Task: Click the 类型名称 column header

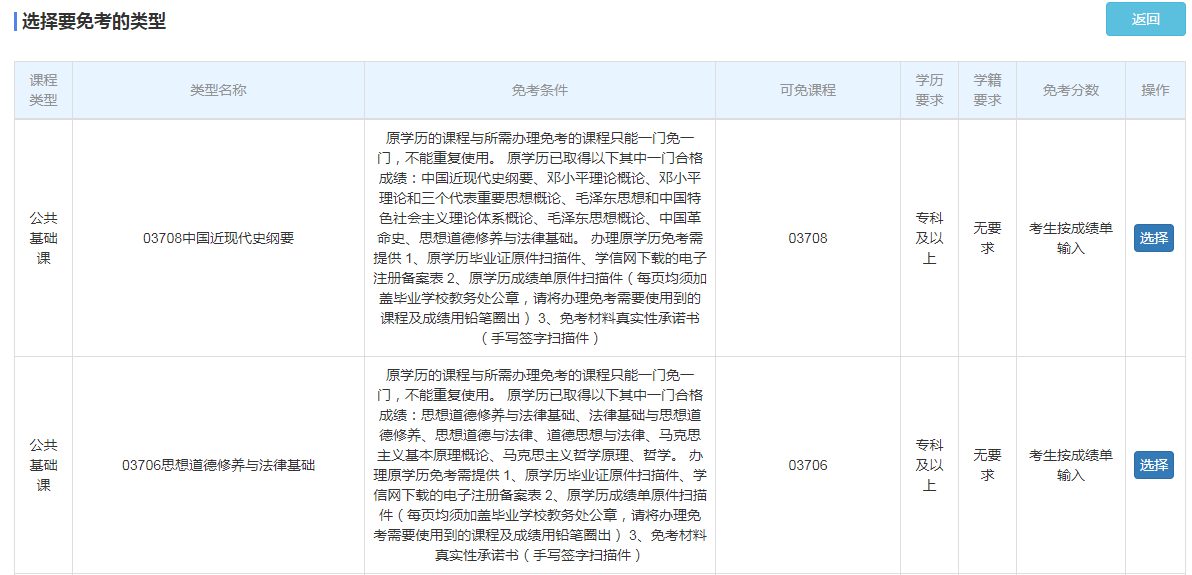Action: pos(218,90)
